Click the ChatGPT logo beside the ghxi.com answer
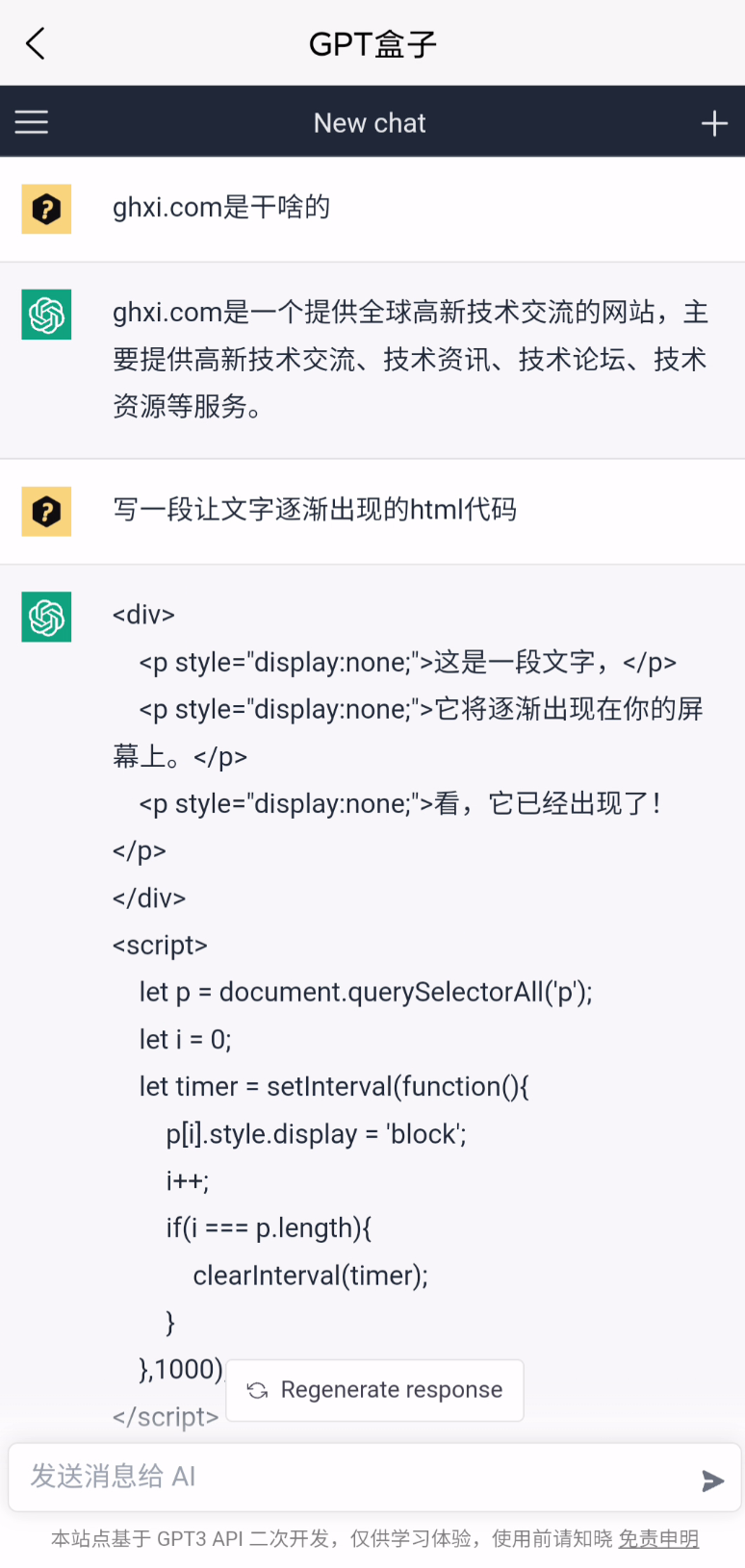This screenshot has height=1568, width=745. (46, 315)
